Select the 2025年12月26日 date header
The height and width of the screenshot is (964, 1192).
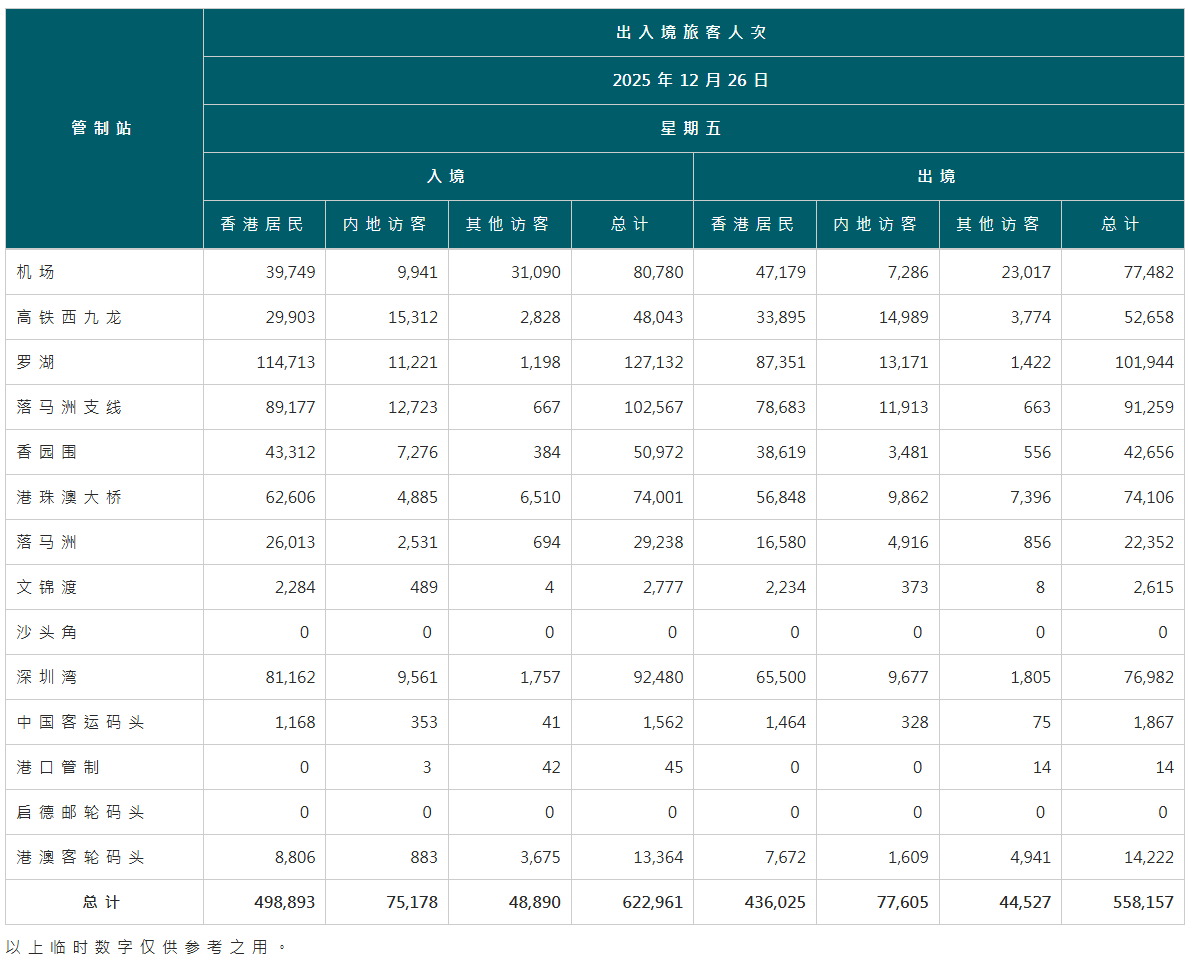click(x=692, y=80)
